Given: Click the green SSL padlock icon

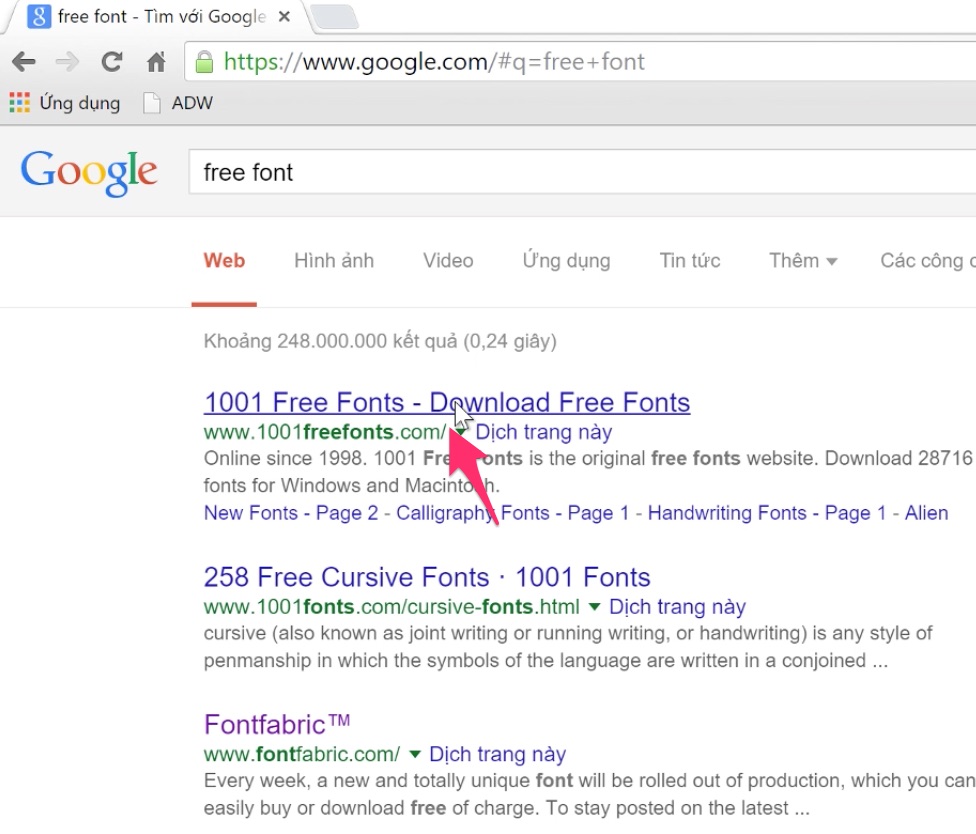Looking at the screenshot, I should point(204,63).
